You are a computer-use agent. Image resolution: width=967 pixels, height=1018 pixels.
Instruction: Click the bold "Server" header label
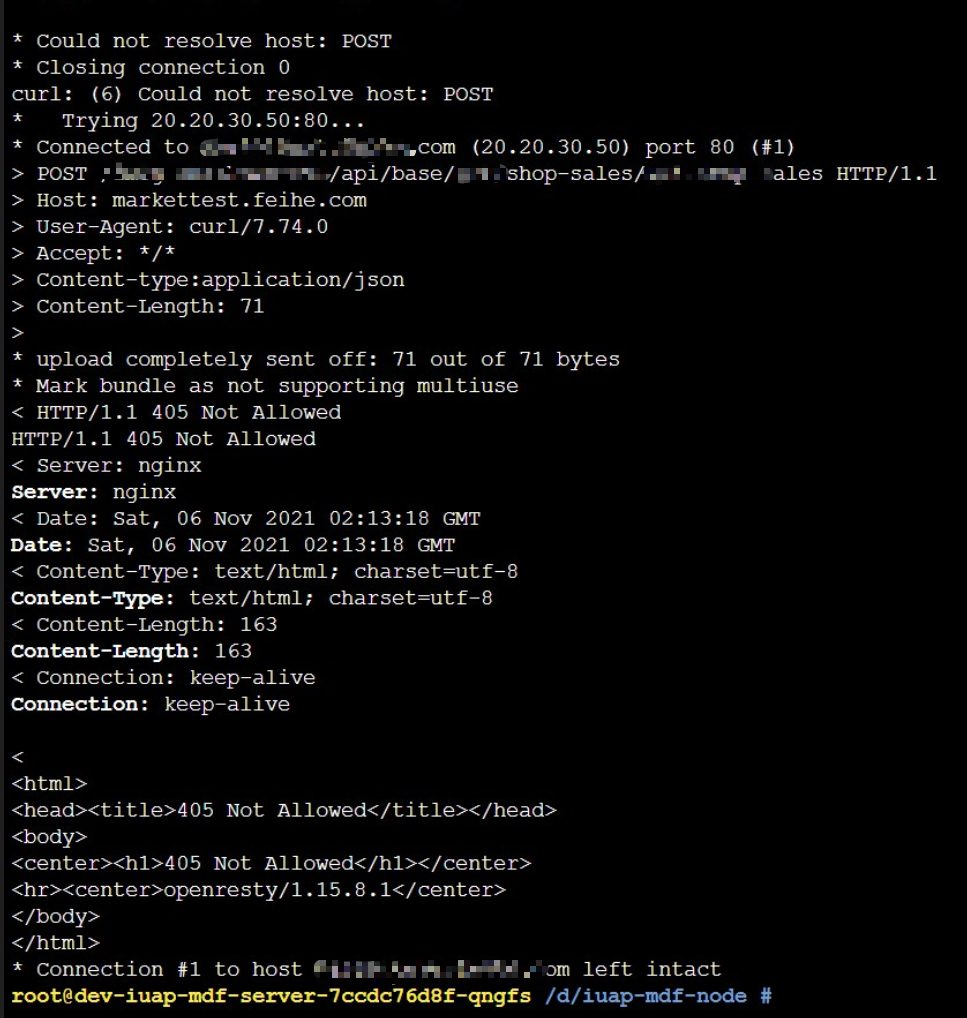[x=54, y=492]
